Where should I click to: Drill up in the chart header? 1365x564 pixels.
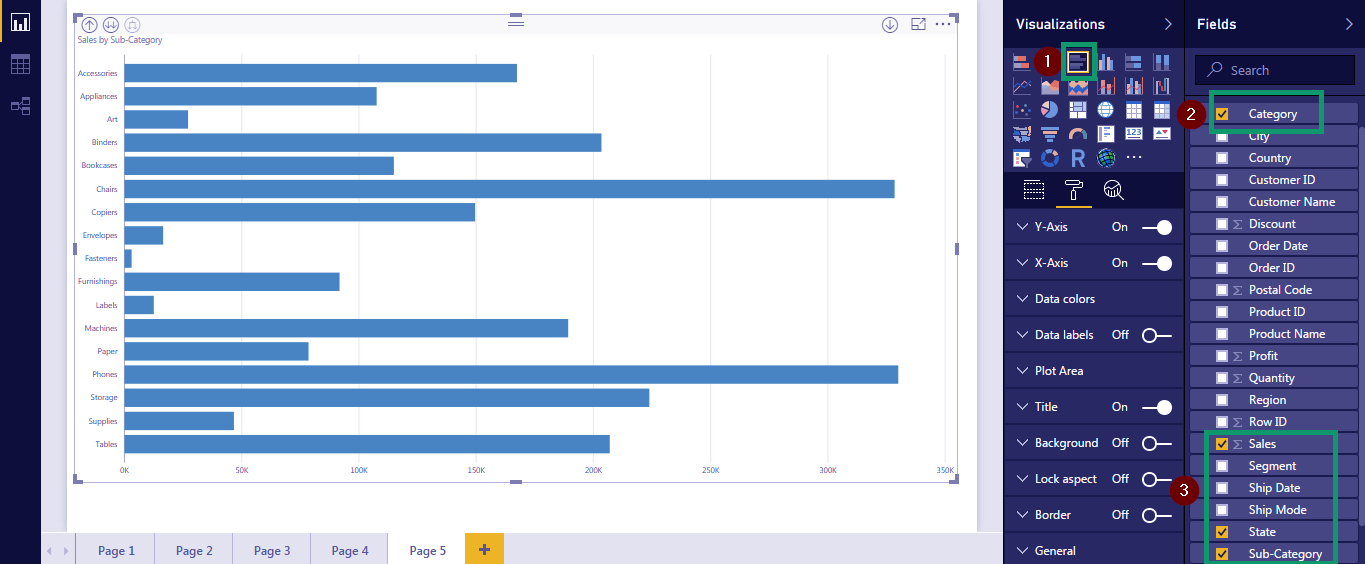point(89,25)
